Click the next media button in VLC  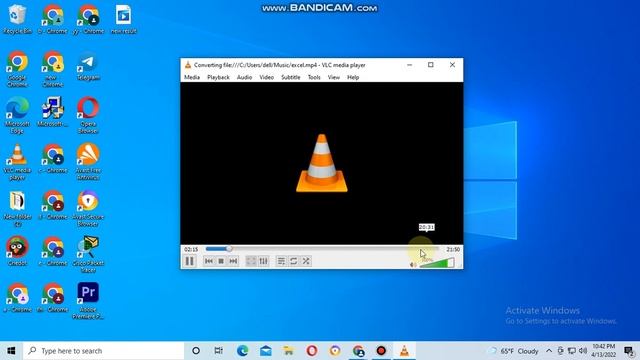coord(233,261)
